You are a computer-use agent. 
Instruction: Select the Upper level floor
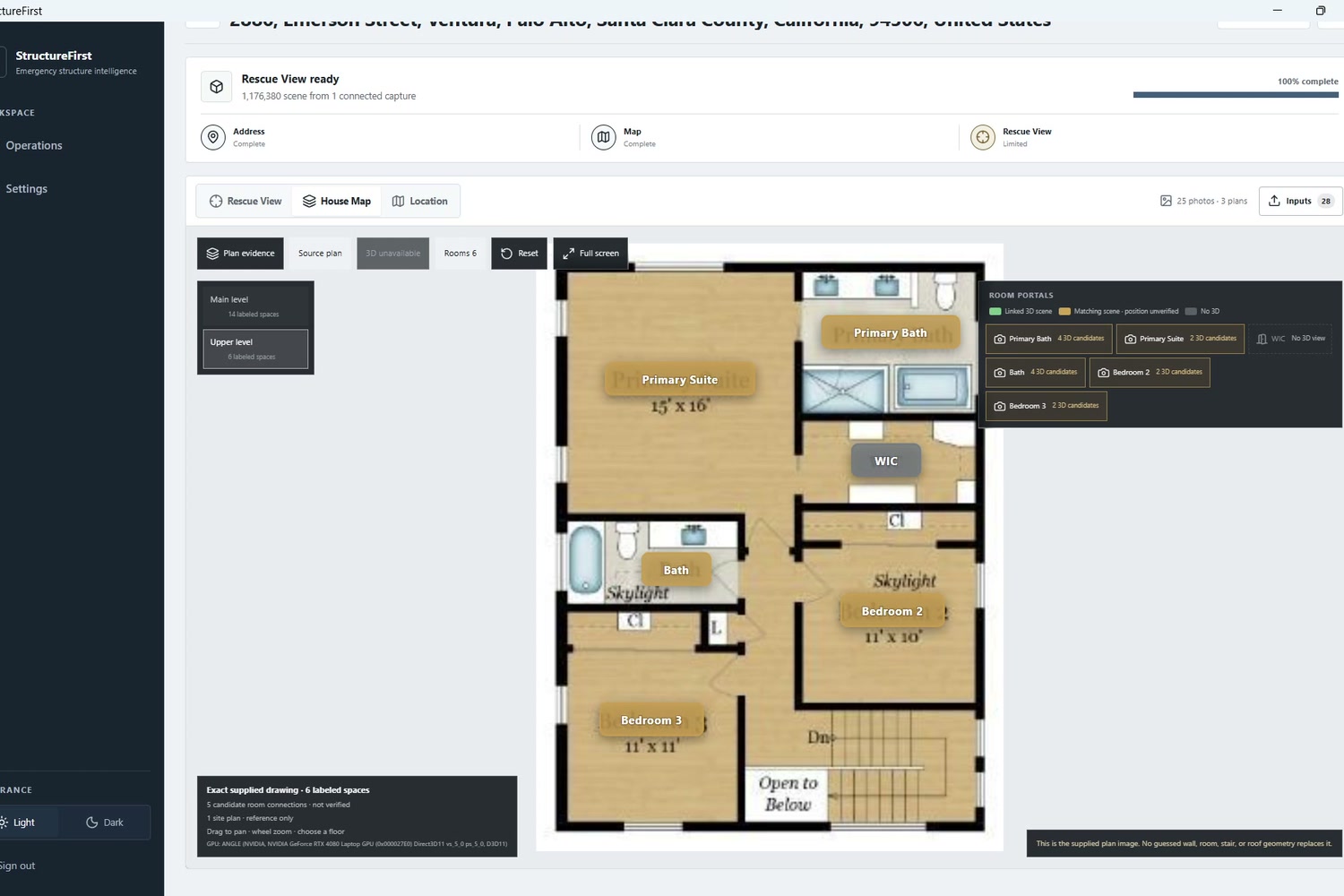click(255, 349)
